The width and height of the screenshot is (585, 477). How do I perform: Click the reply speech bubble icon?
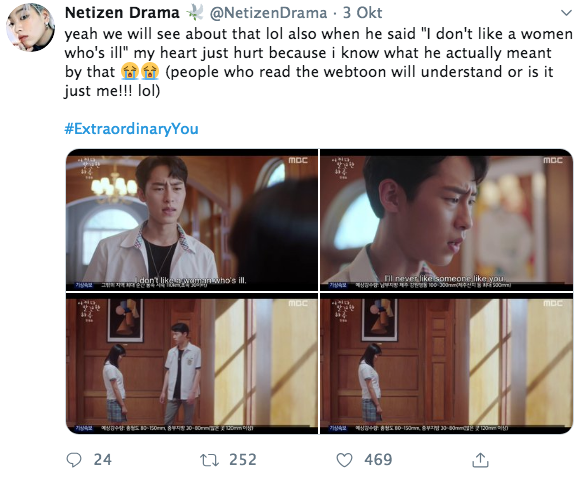point(74,460)
